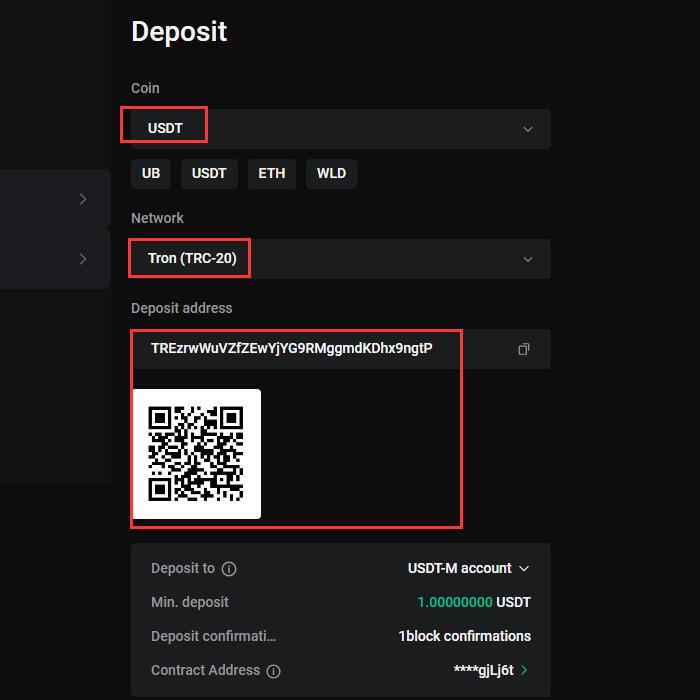Choose the ETH quick coin chip
Viewport: 700px width, 700px height.
pyautogui.click(x=271, y=174)
